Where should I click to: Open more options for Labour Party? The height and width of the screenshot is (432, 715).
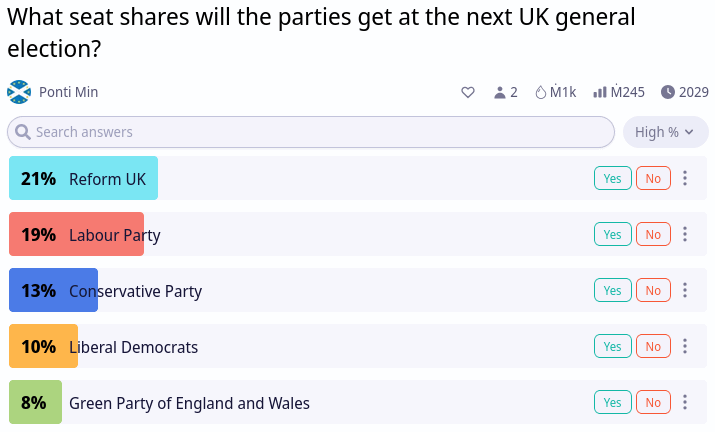tap(684, 234)
